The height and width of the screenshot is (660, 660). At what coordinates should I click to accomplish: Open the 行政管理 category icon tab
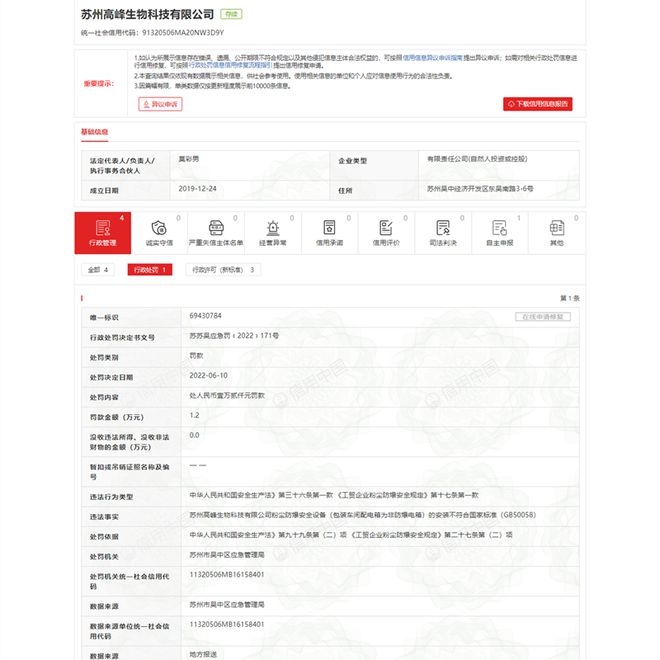(103, 233)
